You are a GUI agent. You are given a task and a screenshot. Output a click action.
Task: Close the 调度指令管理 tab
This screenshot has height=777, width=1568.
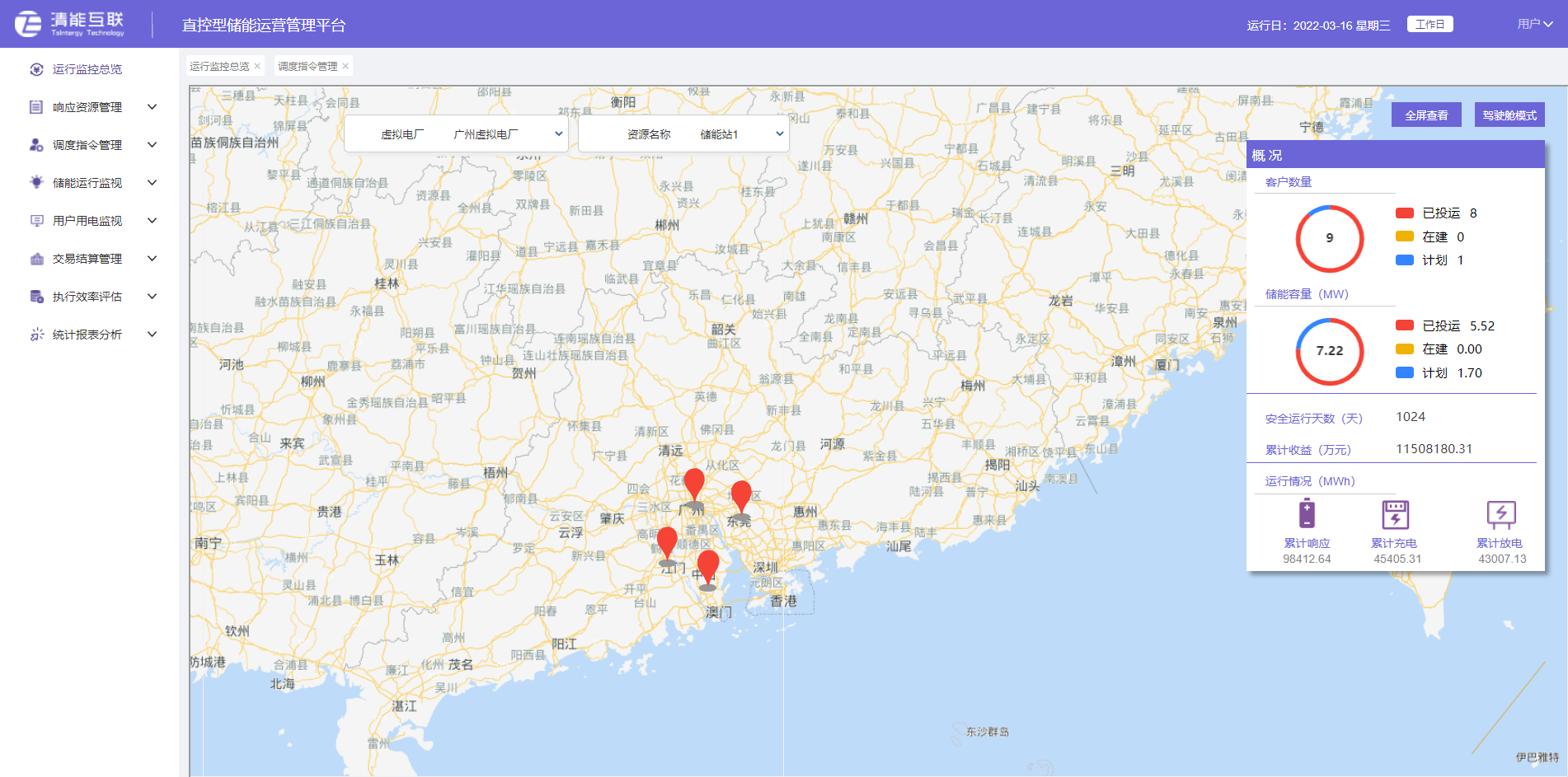pos(345,67)
